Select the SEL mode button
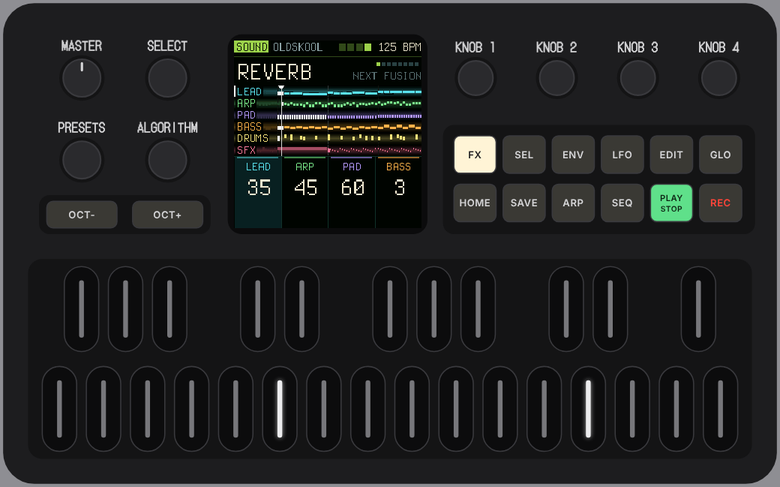The image size is (780, 487). 524,155
